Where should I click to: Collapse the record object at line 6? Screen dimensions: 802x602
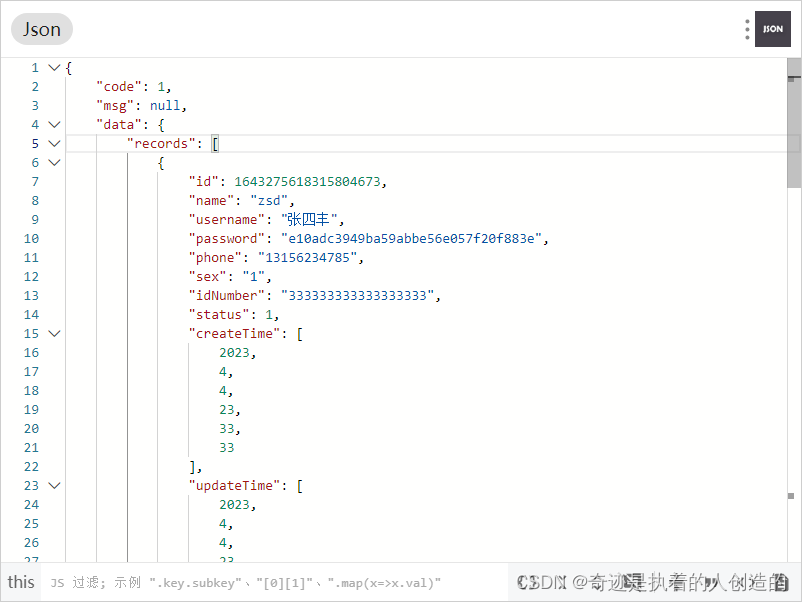click(x=54, y=163)
